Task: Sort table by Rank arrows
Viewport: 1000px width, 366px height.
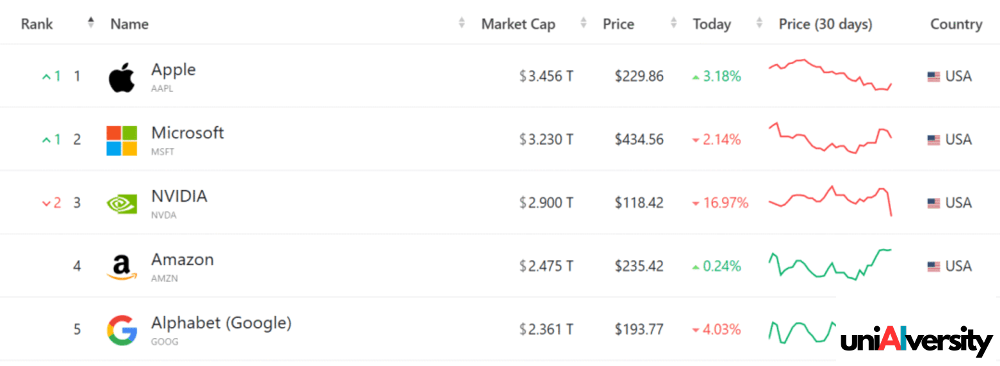Action: click(91, 23)
